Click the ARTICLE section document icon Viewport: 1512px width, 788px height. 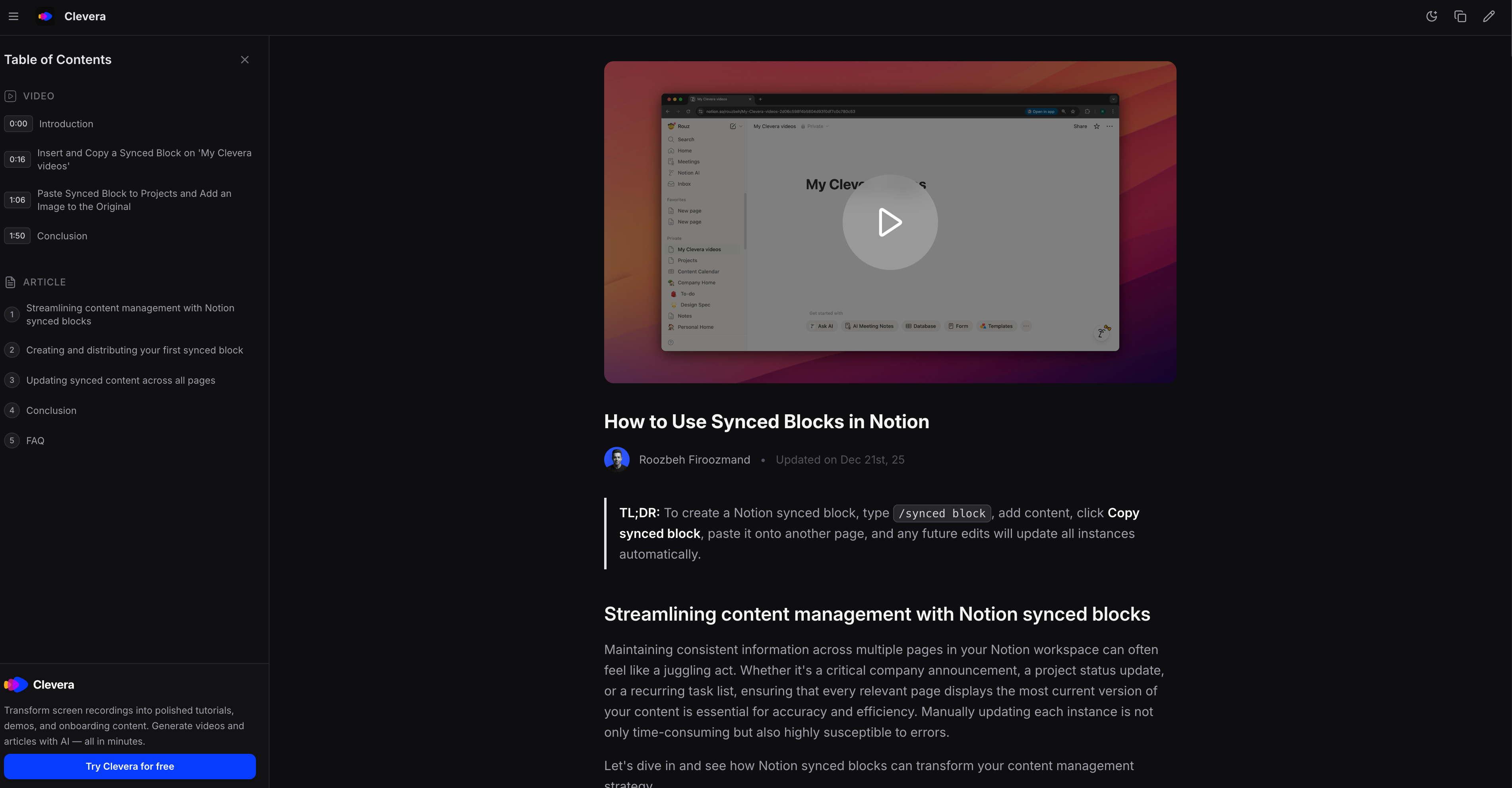[x=10, y=282]
